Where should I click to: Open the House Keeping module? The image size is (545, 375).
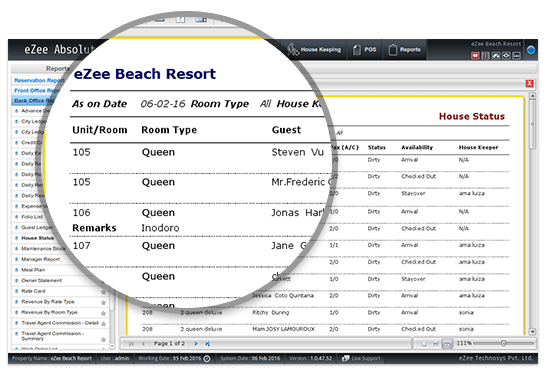[314, 50]
